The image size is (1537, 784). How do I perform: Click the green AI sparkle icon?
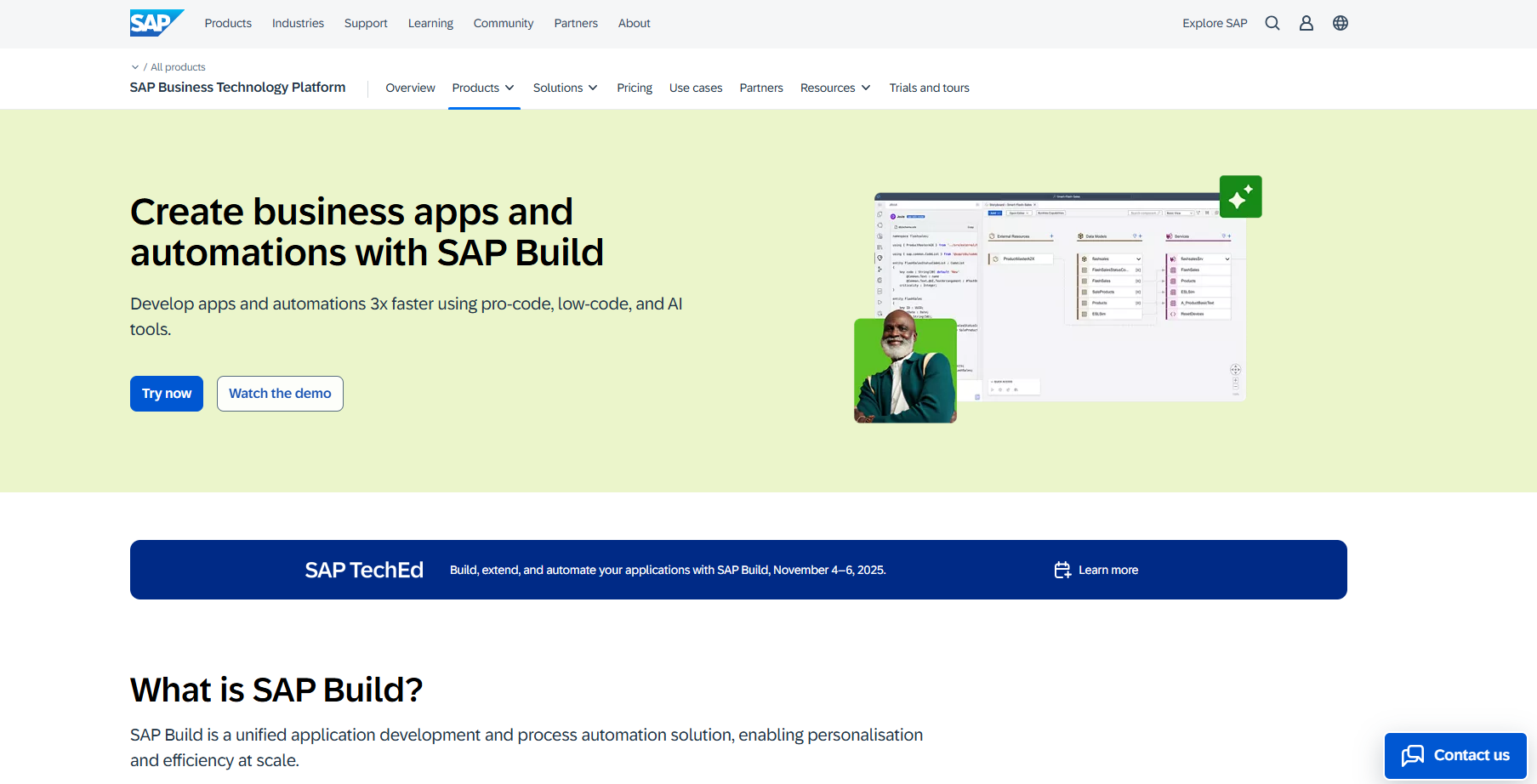(1240, 196)
